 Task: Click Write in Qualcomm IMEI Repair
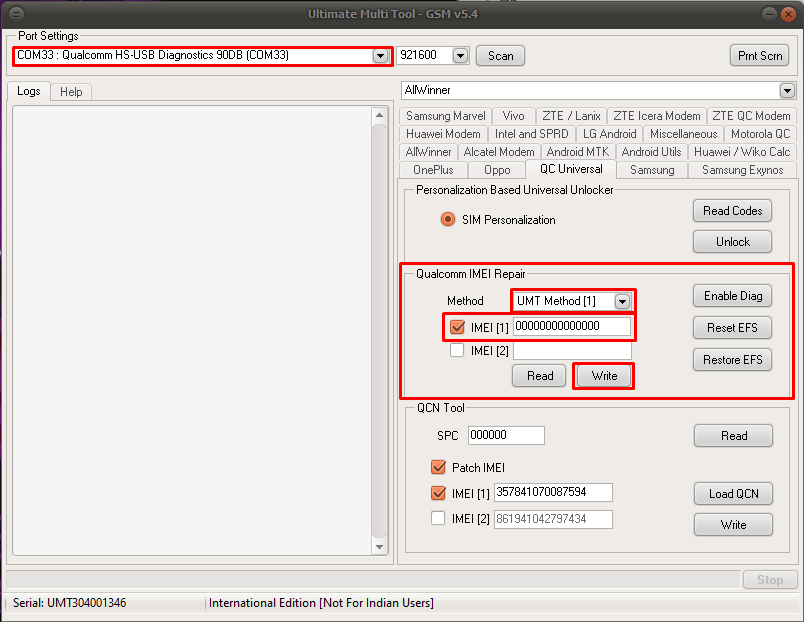pyautogui.click(x=604, y=376)
